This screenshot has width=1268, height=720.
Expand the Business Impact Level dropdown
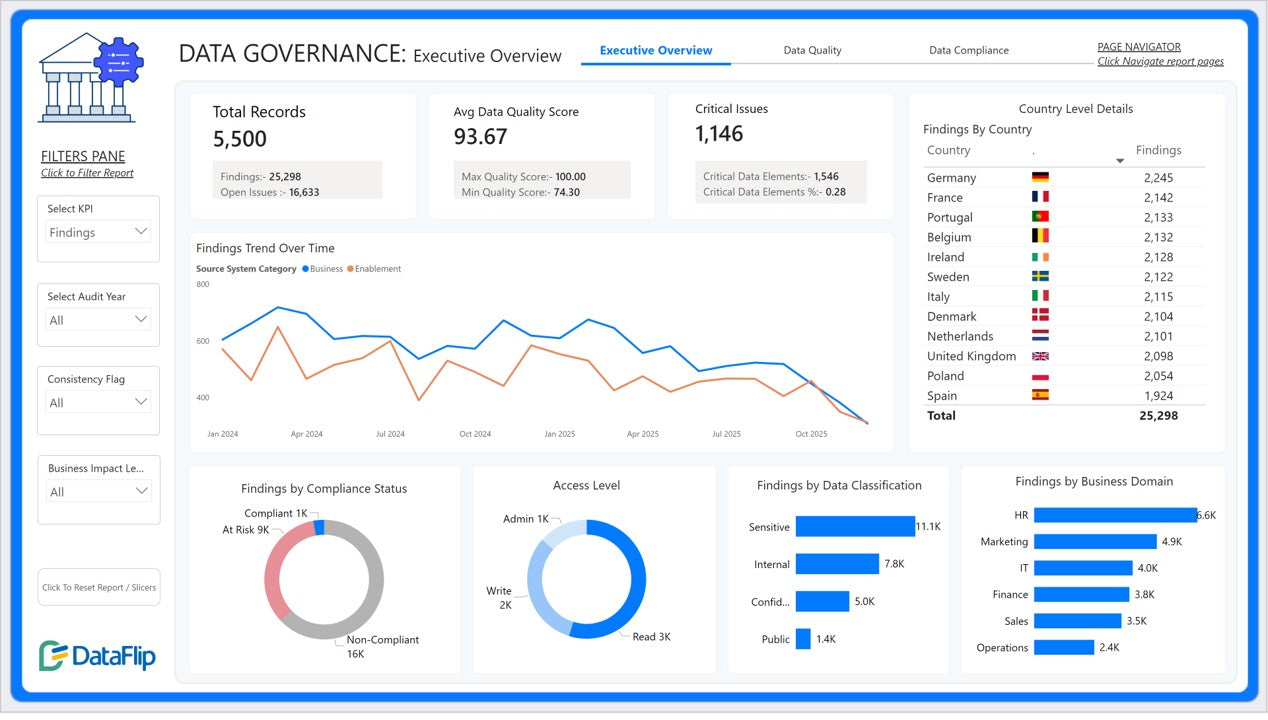click(99, 491)
